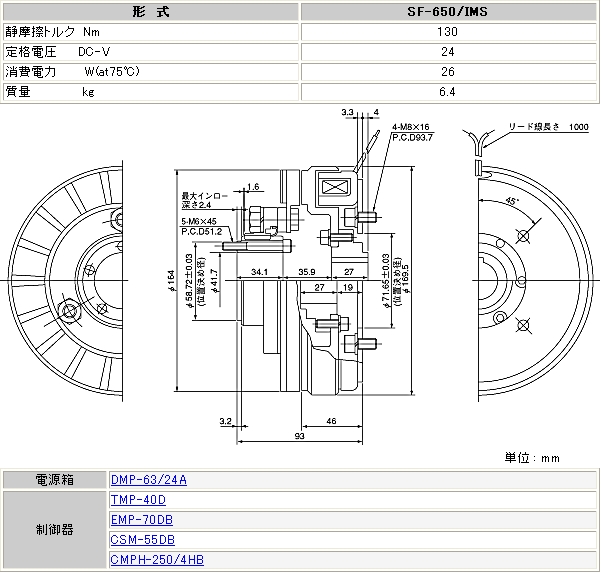
Task: Select the 形式 table header cell
Action: tap(150, 12)
